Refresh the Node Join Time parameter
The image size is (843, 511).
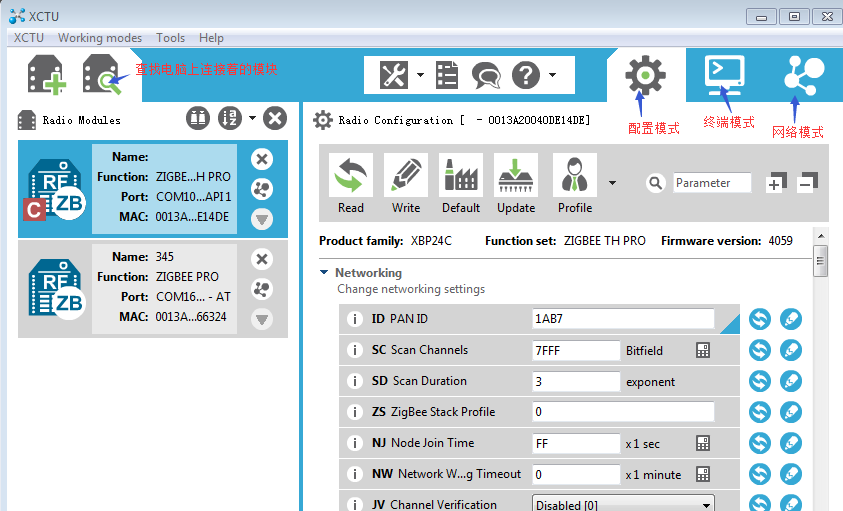coord(760,443)
